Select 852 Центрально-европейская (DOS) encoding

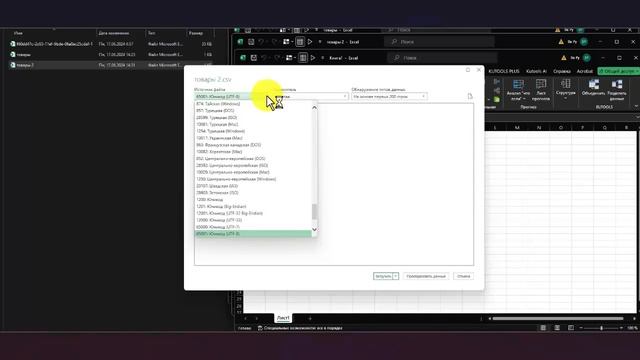[x=253, y=158]
